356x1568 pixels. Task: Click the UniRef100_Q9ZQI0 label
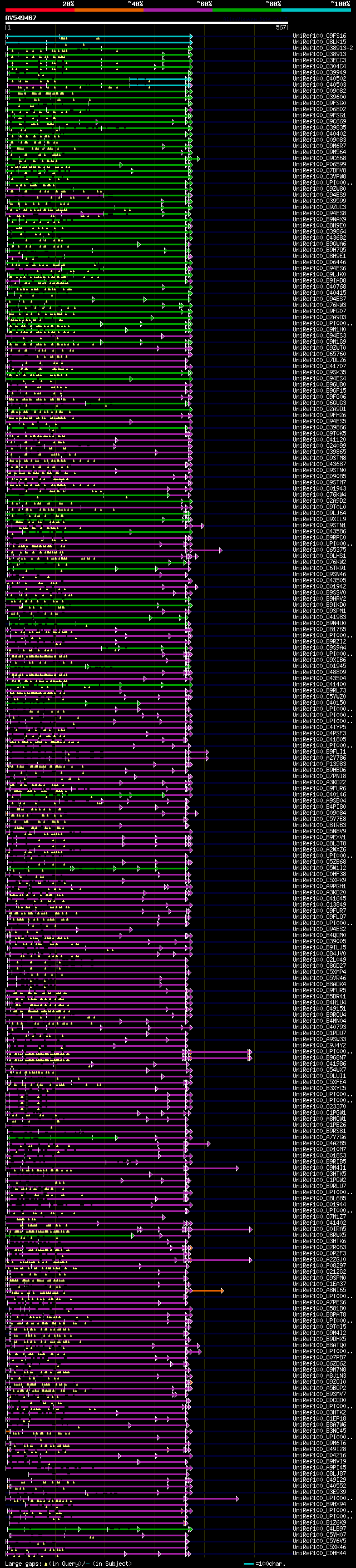pos(319,1381)
